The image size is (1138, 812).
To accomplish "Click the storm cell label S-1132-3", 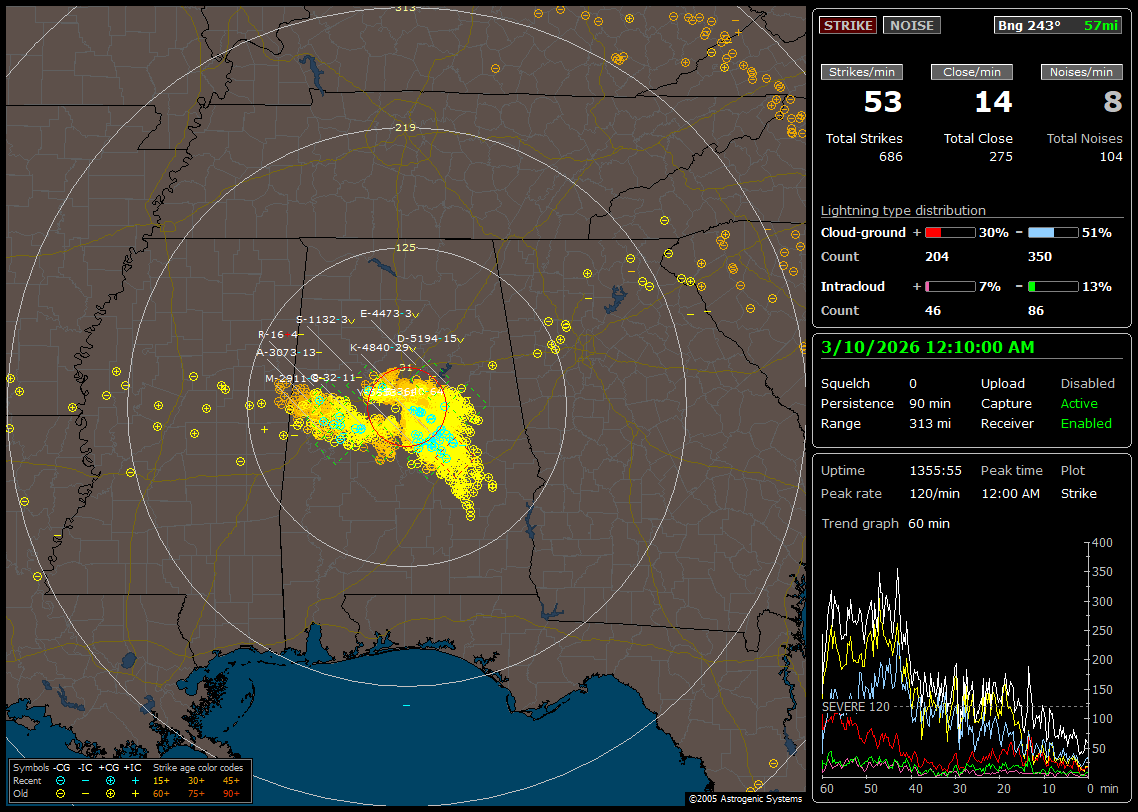I will [322, 320].
